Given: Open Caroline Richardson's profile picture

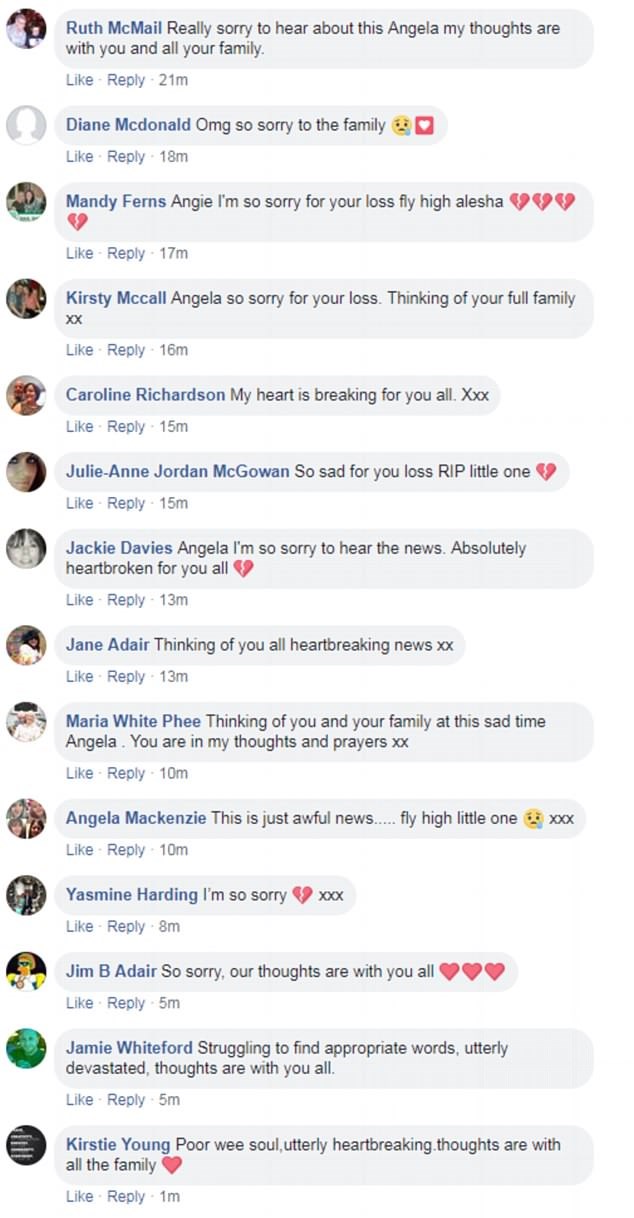Looking at the screenshot, I should [26, 395].
